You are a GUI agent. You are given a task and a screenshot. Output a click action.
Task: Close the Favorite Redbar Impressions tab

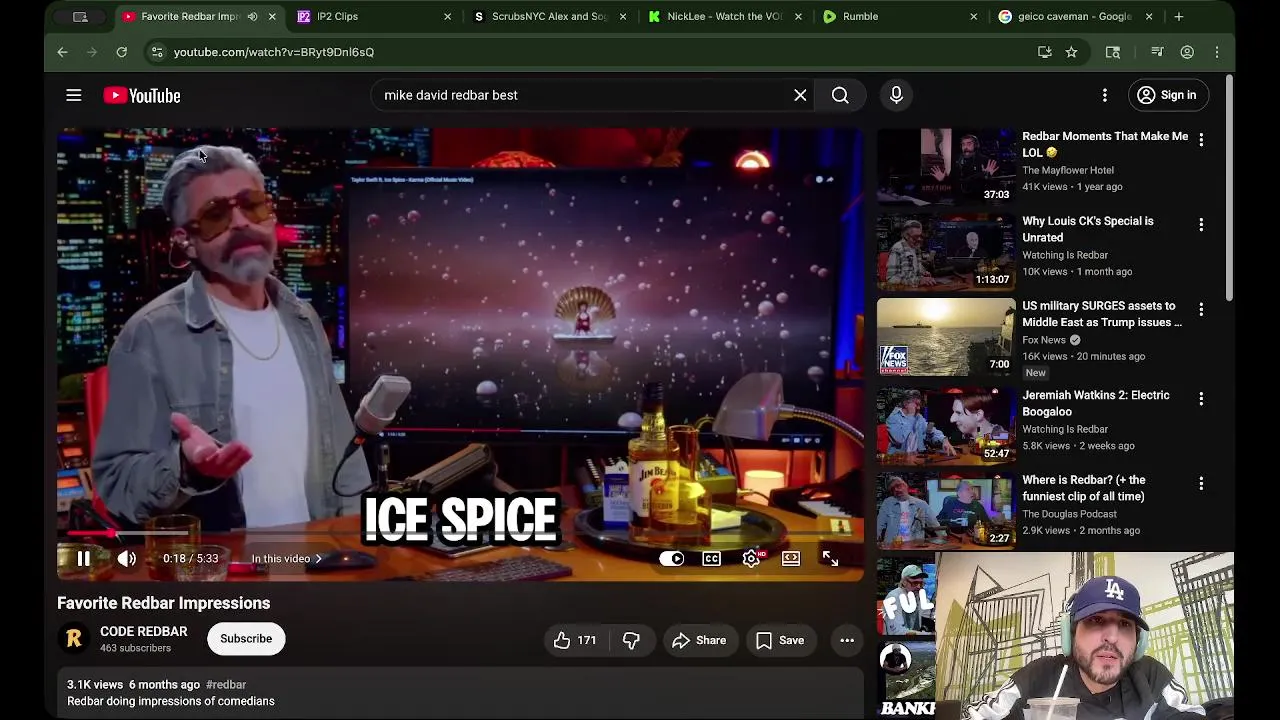(271, 16)
